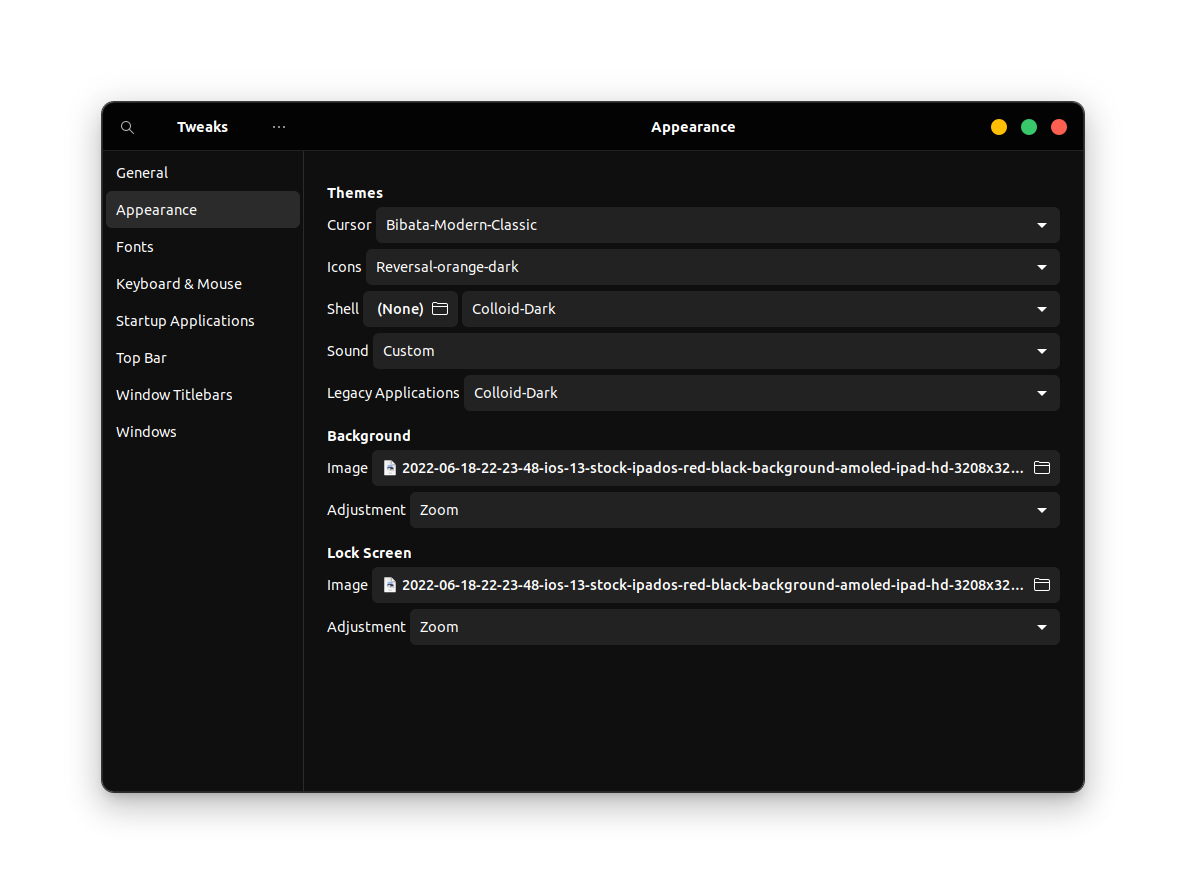Click the document icon beside the Background image filename
This screenshot has width=1186, height=894.
389,467
